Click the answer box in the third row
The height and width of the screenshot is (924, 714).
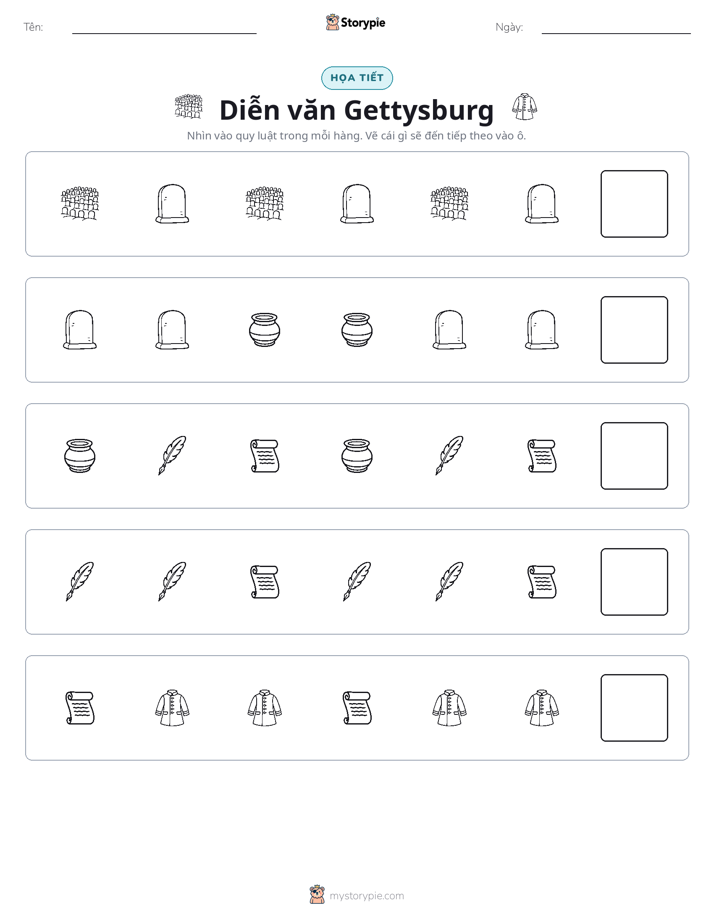pos(634,456)
